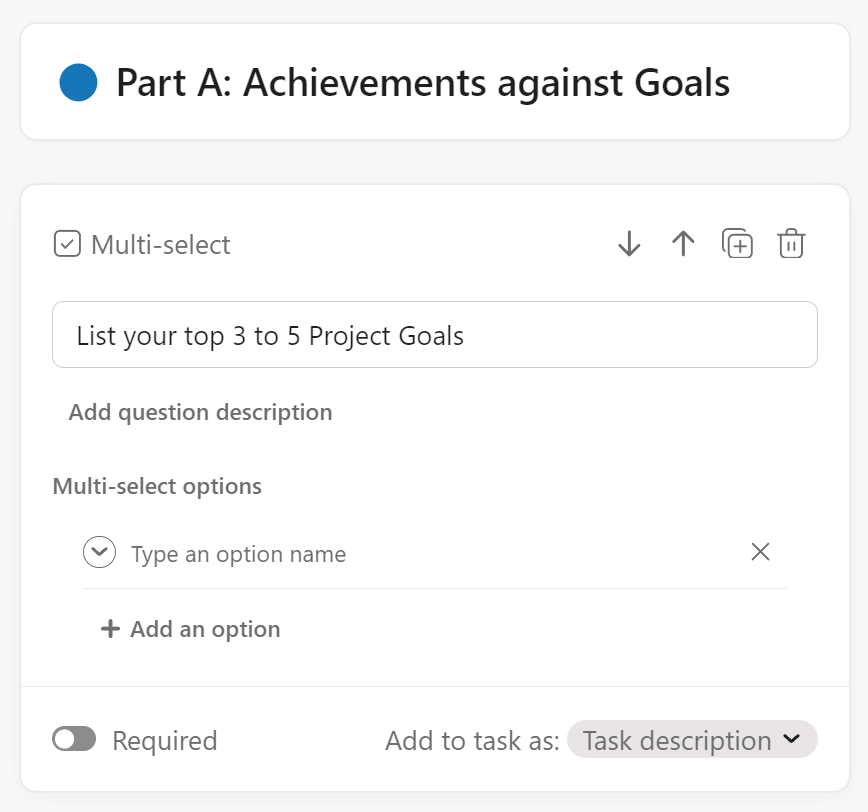Duplicate the Multi-select question

pyautogui.click(x=737, y=244)
